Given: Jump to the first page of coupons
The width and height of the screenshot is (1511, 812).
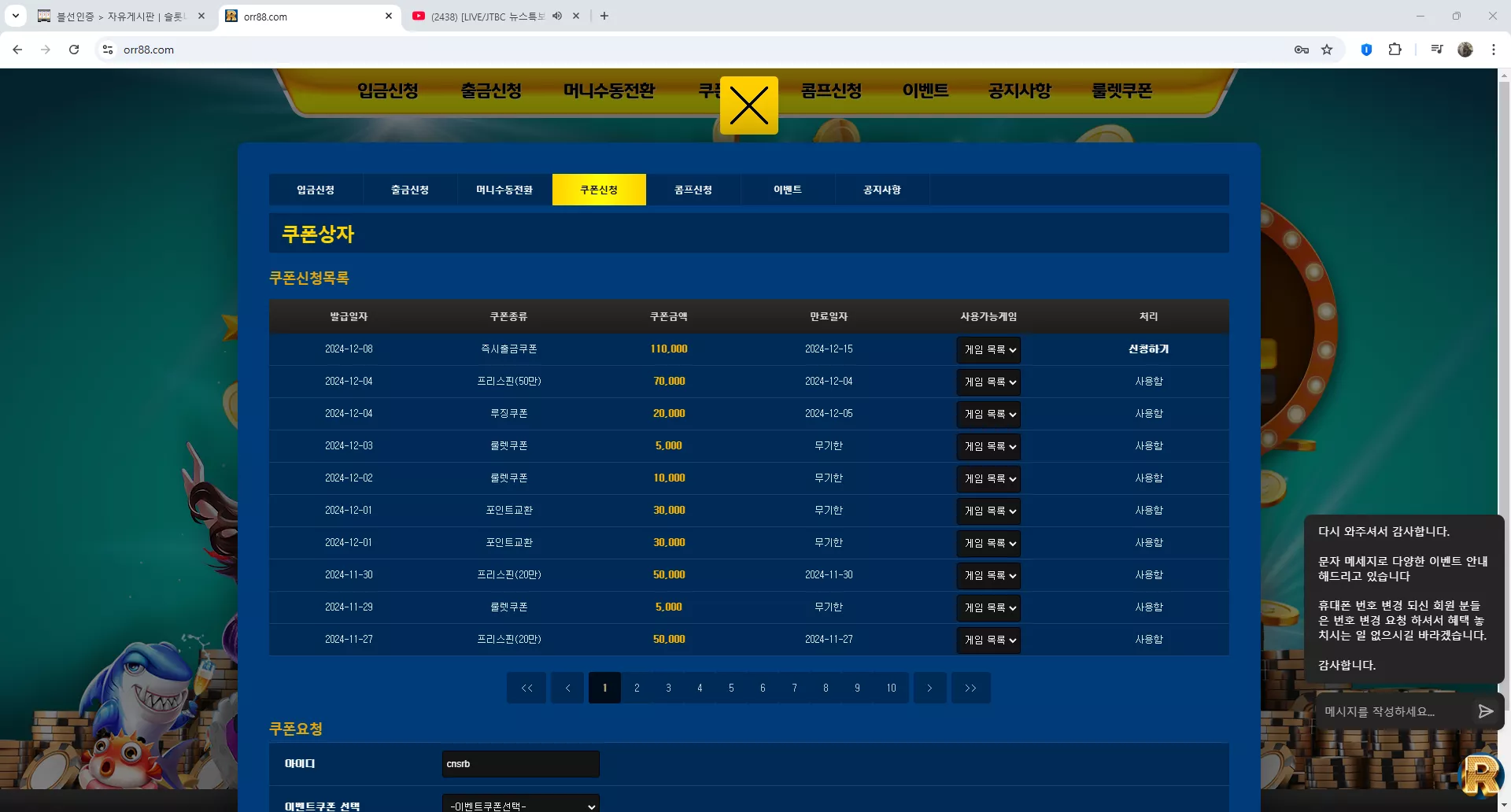Looking at the screenshot, I should click(527, 688).
